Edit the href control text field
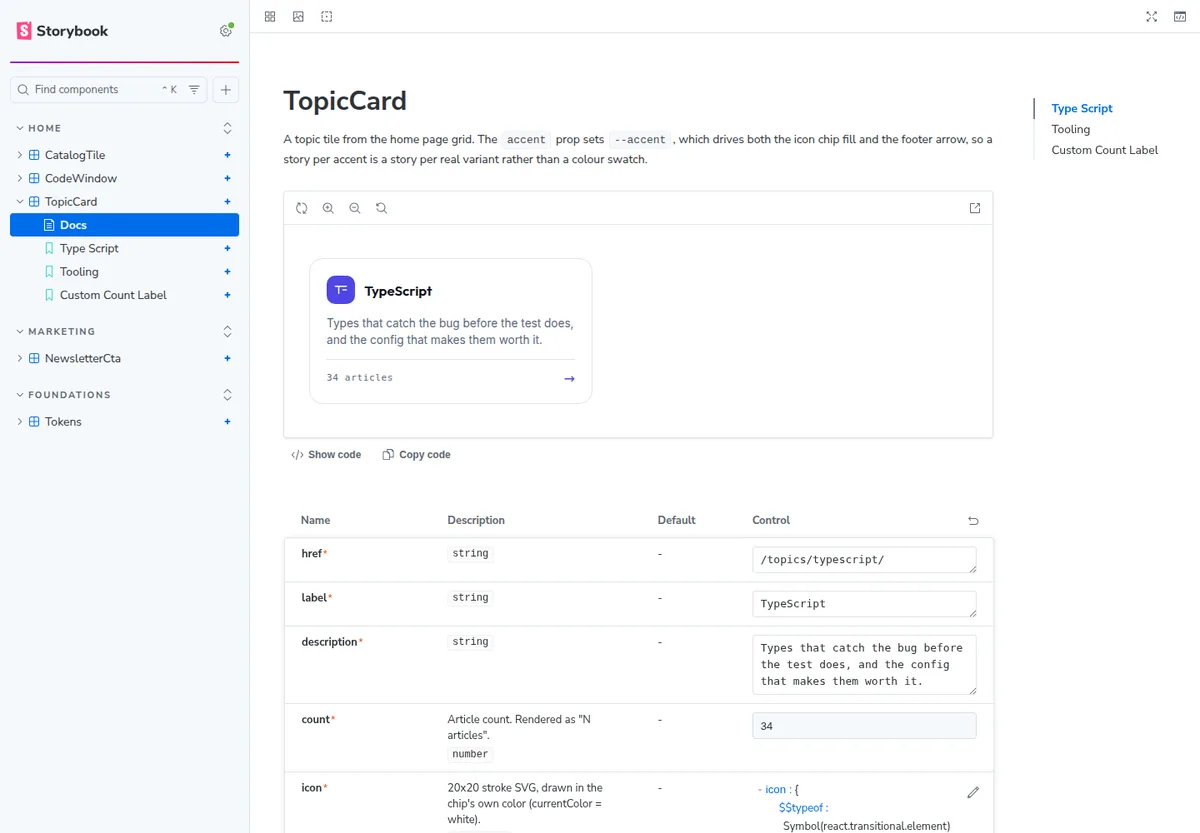Image resolution: width=1200 pixels, height=833 pixels. pos(864,560)
